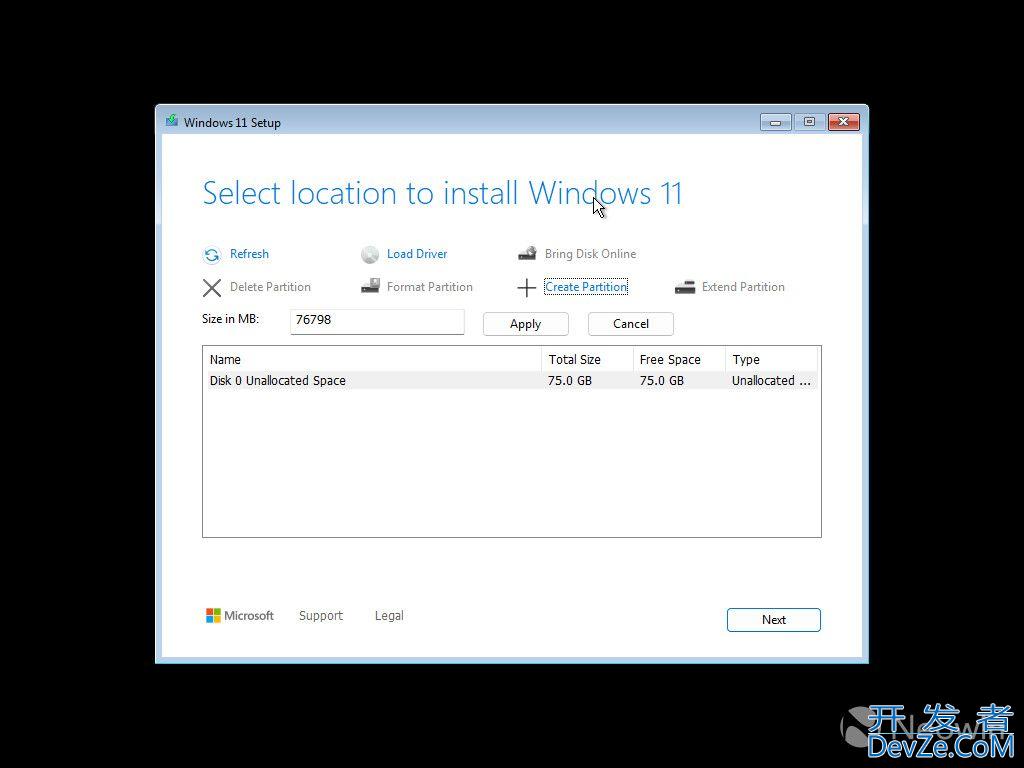Click the 75.0 GB Free Space cell
This screenshot has height=768, width=1024.
point(662,380)
